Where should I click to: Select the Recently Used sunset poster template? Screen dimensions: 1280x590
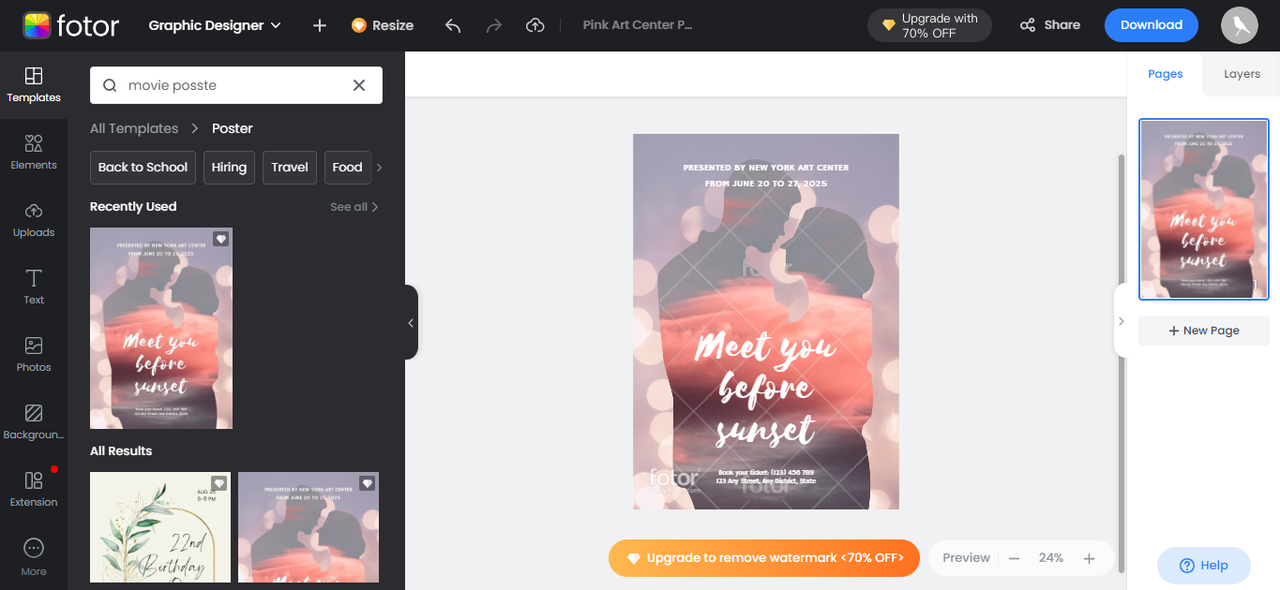[x=161, y=328]
